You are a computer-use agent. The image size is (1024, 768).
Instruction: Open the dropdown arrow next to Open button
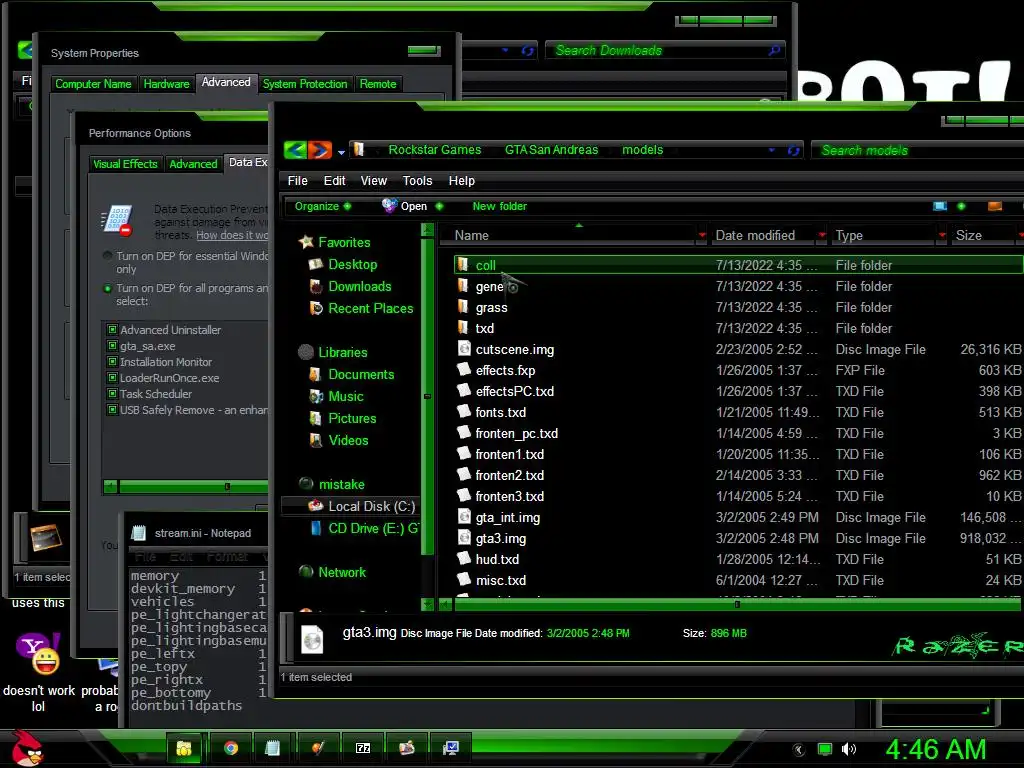[x=440, y=206]
